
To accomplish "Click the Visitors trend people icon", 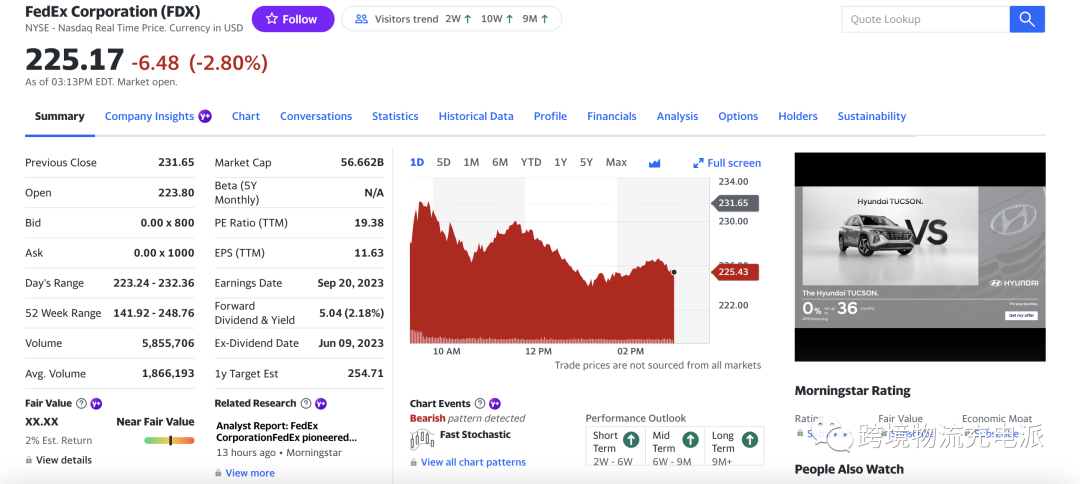I will click(x=361, y=19).
